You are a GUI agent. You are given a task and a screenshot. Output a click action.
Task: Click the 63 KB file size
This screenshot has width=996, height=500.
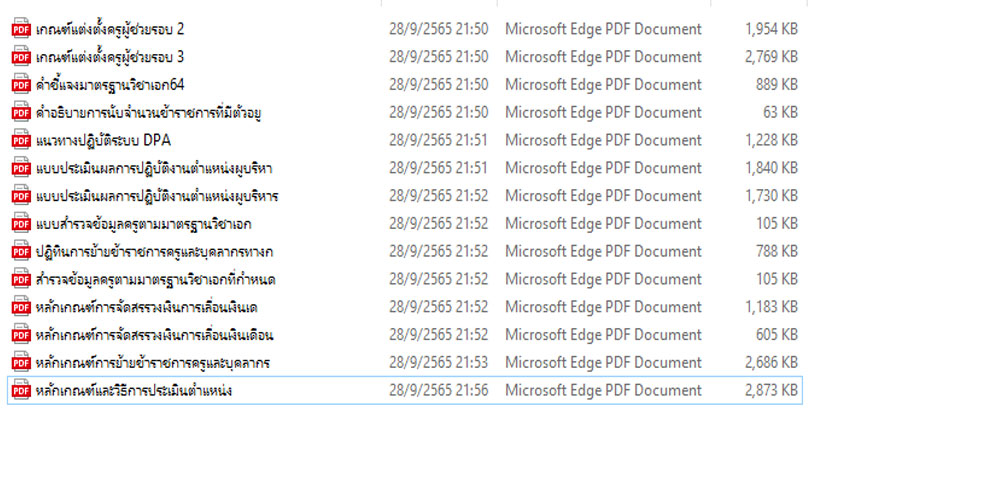pyautogui.click(x=779, y=113)
